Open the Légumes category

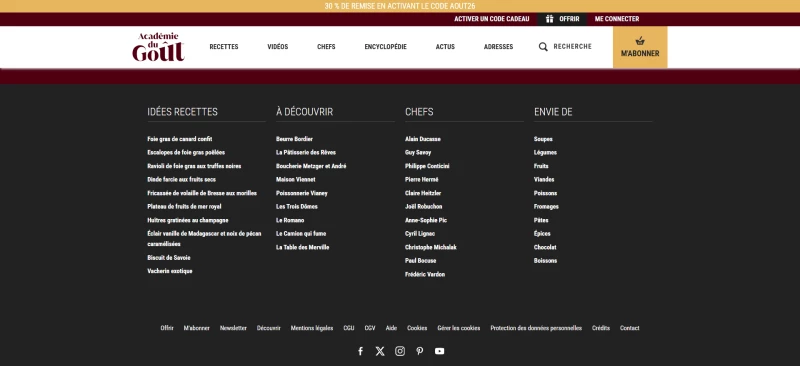coord(545,152)
